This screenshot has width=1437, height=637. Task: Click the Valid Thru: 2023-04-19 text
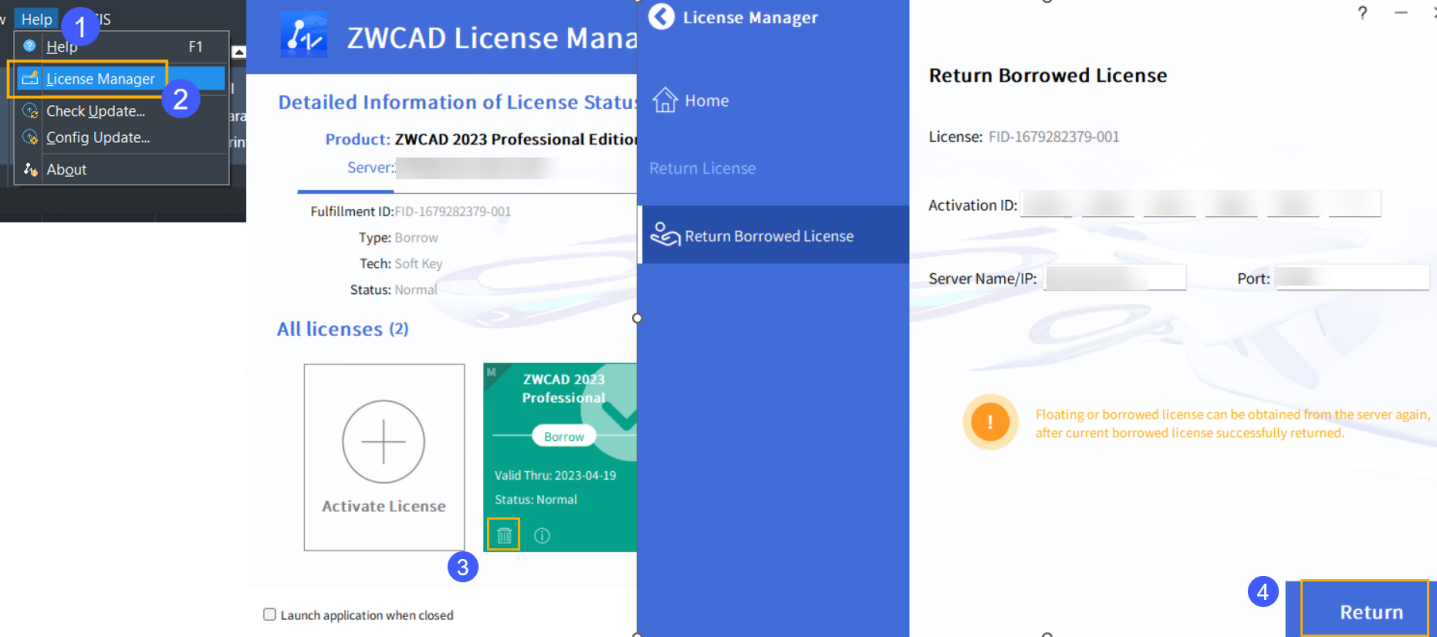coord(555,476)
